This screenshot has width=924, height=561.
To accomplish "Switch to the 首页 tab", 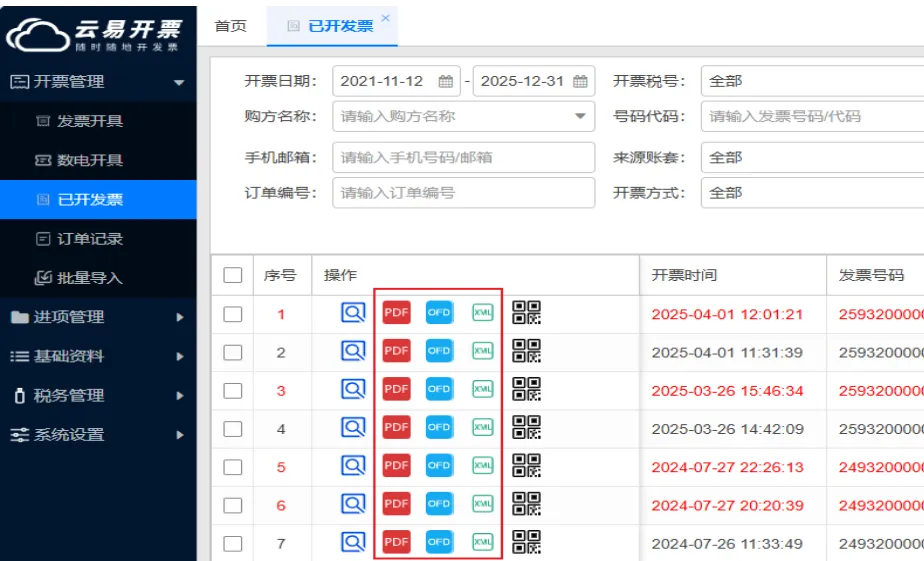I will point(231,26).
